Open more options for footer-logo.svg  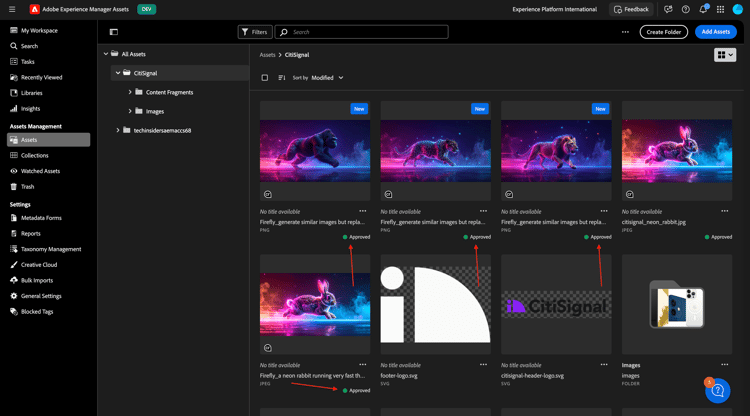483,364
